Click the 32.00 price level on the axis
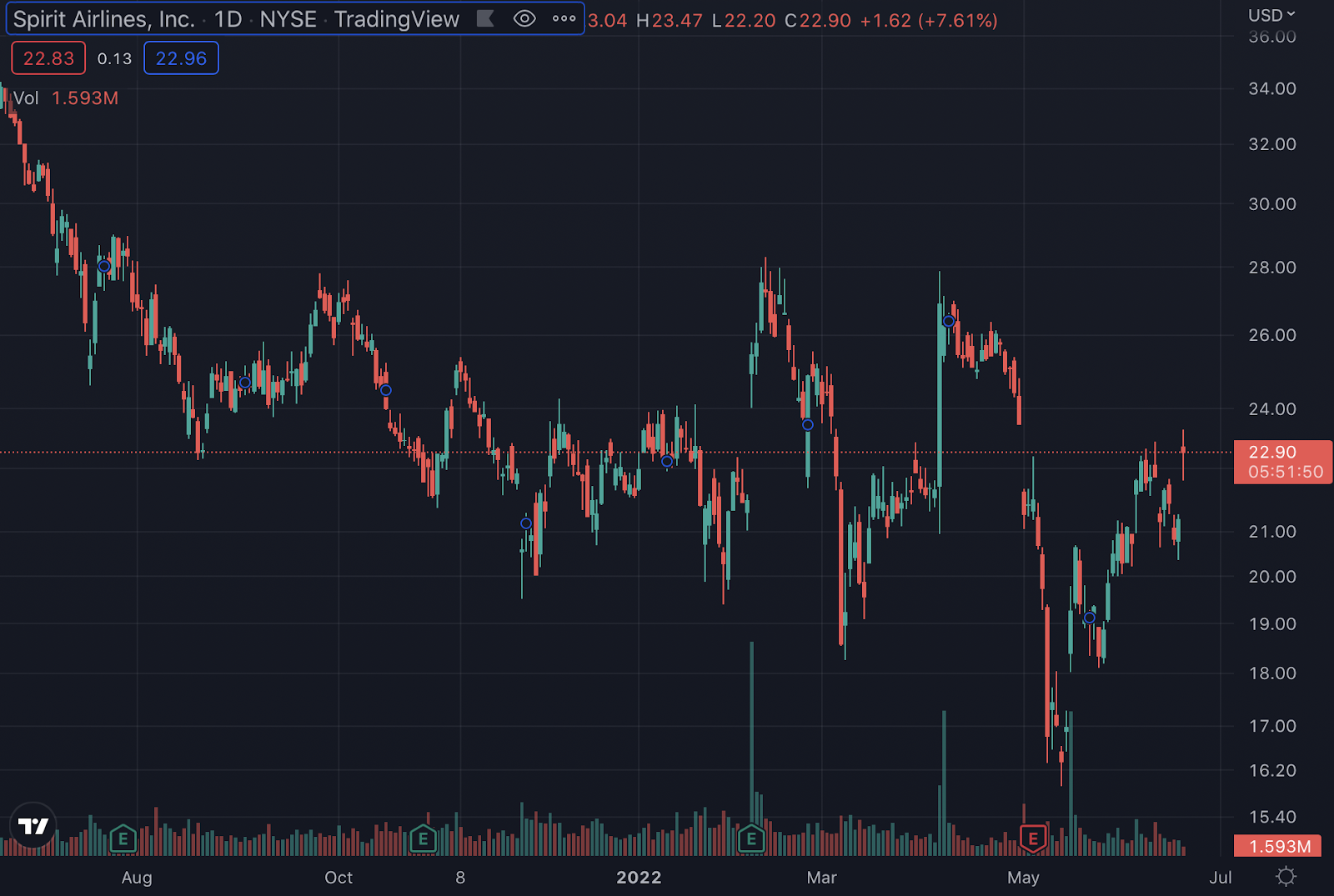Screen dimensions: 1334x896 (x=1272, y=144)
